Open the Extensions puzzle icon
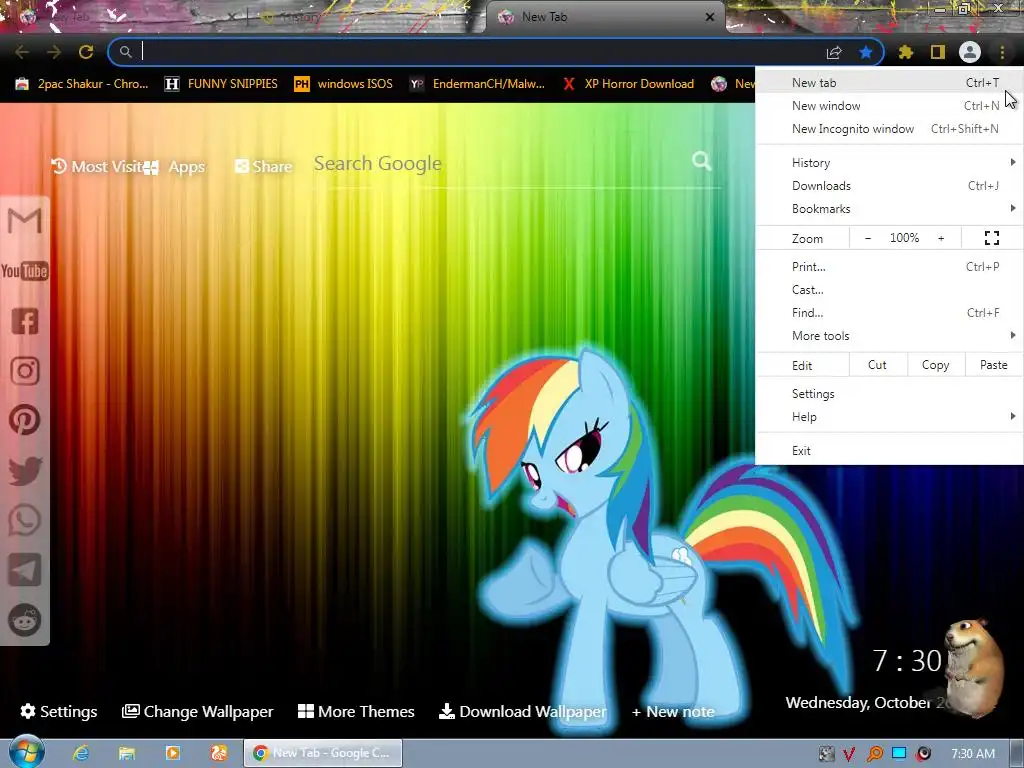This screenshot has height=768, width=1024. point(906,52)
